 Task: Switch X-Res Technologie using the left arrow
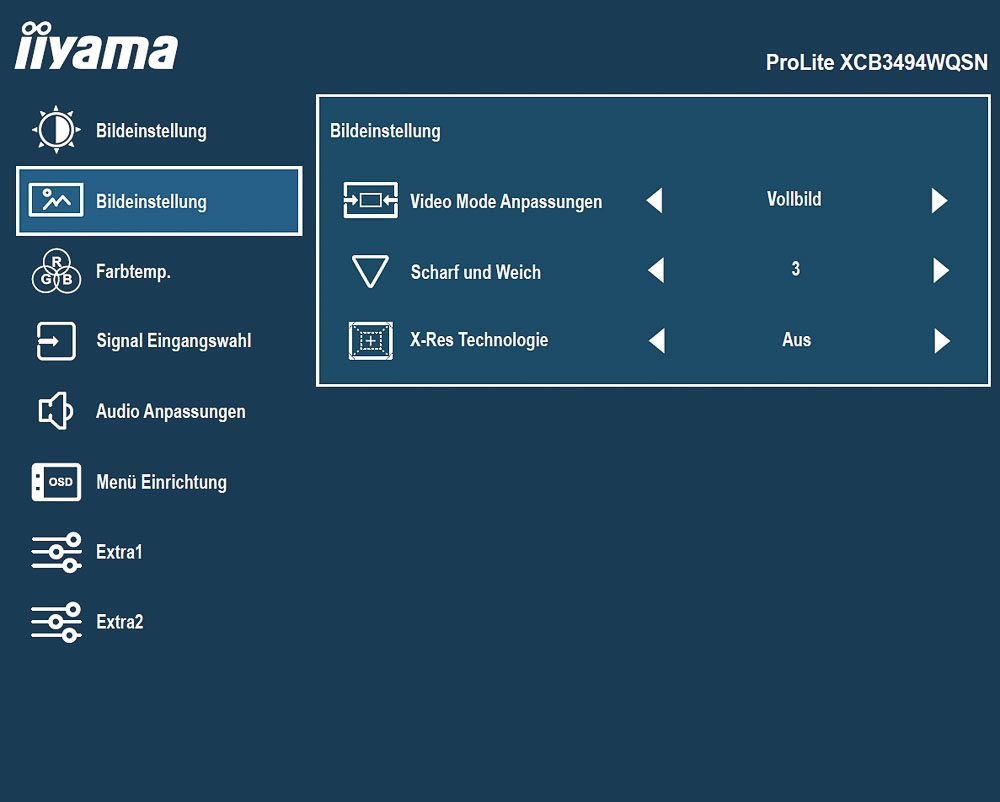click(x=657, y=340)
